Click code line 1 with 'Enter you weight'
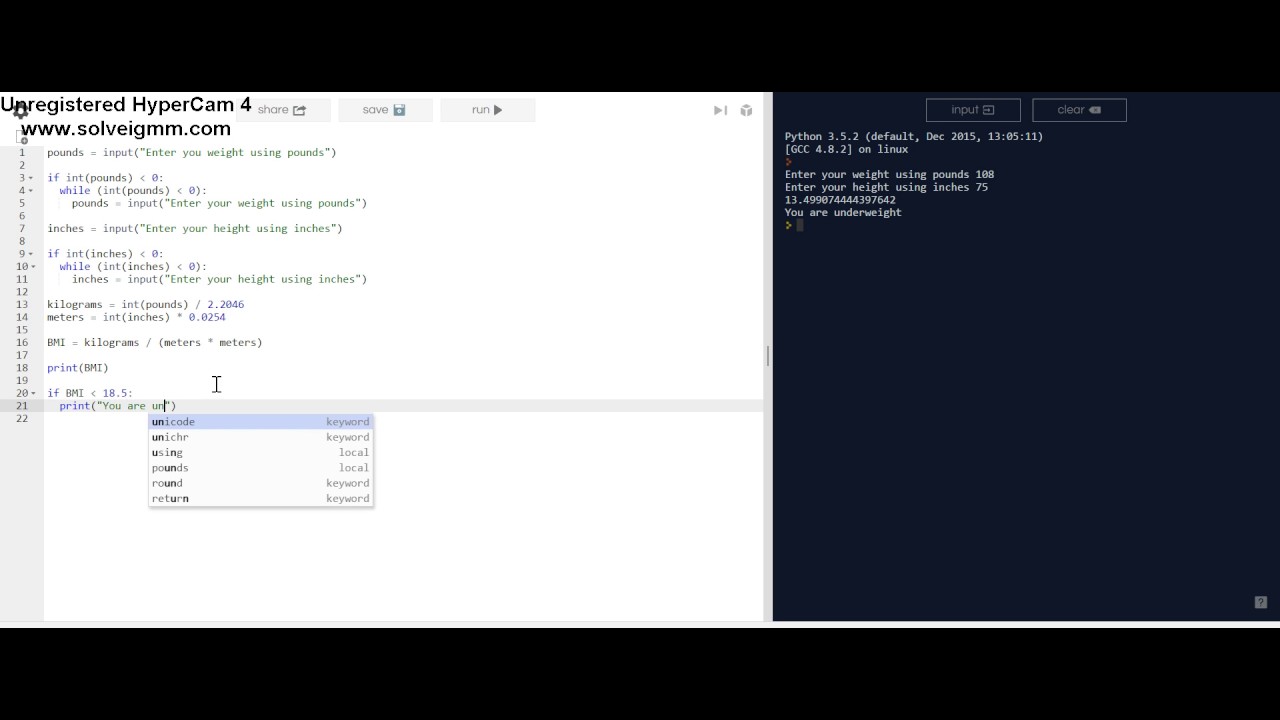The width and height of the screenshot is (1280, 720). [x=191, y=153]
